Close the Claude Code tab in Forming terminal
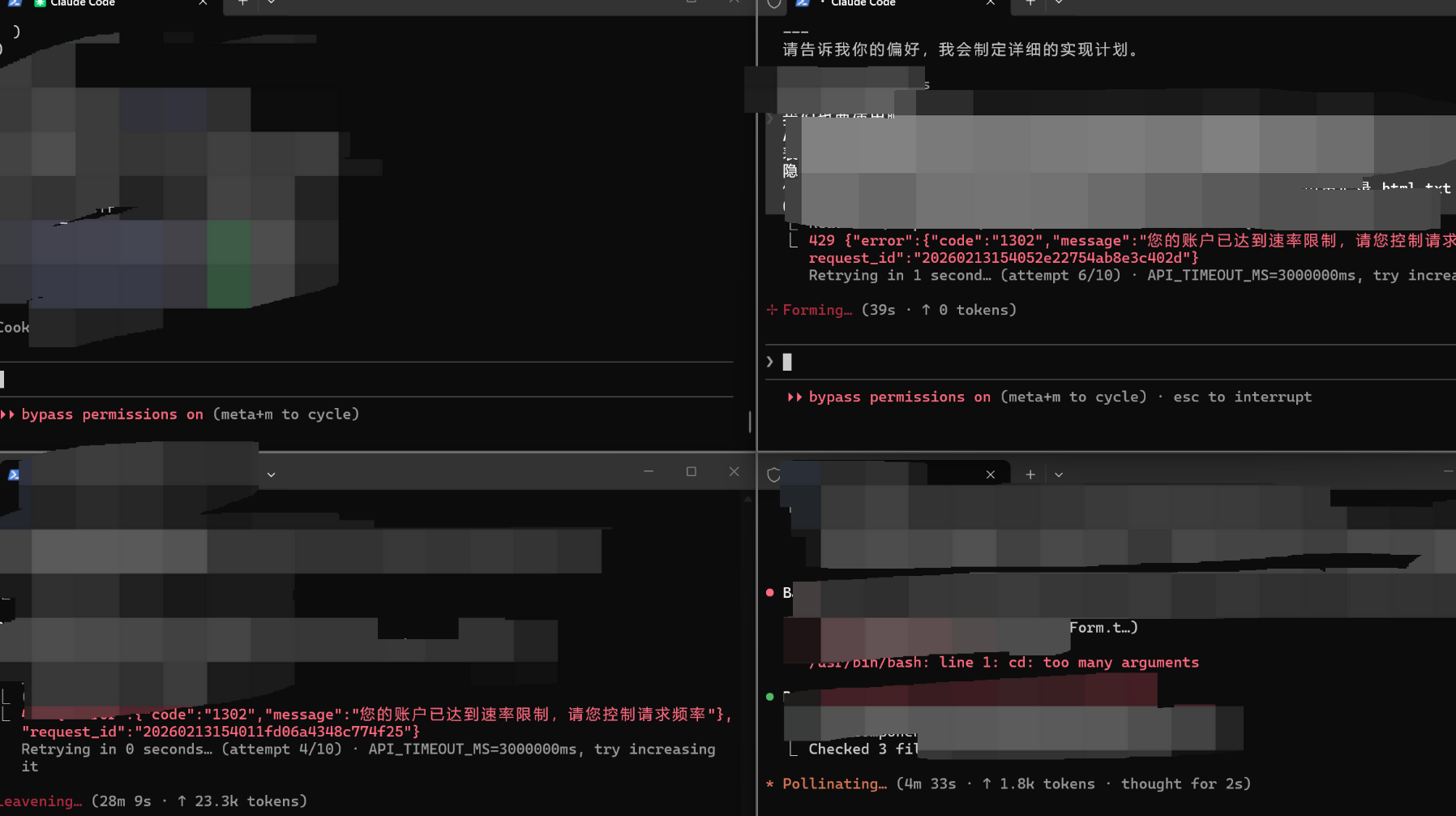The height and width of the screenshot is (816, 1456). coord(990,4)
